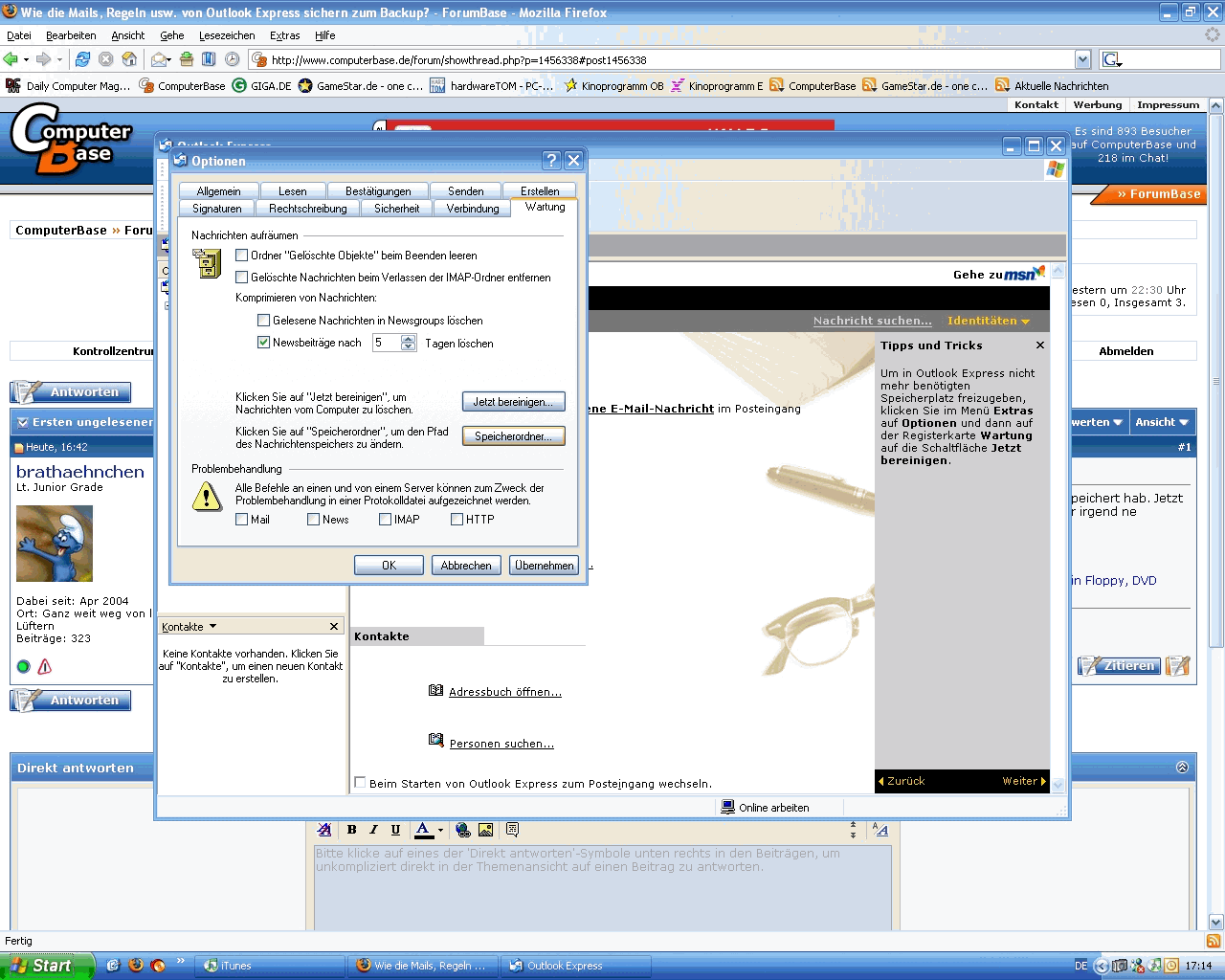Screen dimensions: 1225x980
Task: Toggle bold in the reply editor
Action: point(351,830)
